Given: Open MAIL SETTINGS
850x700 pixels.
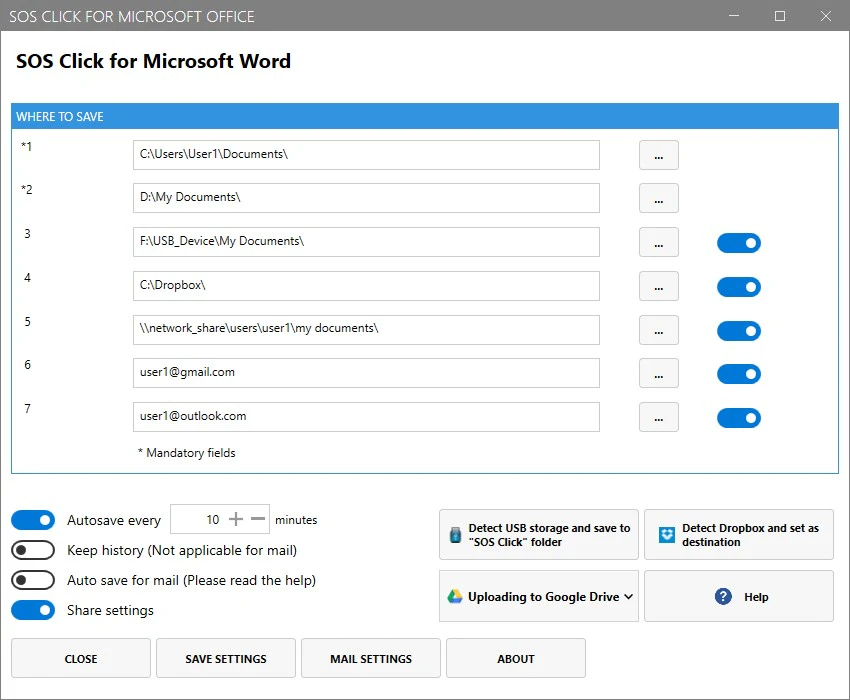Looking at the screenshot, I should 370,658.
